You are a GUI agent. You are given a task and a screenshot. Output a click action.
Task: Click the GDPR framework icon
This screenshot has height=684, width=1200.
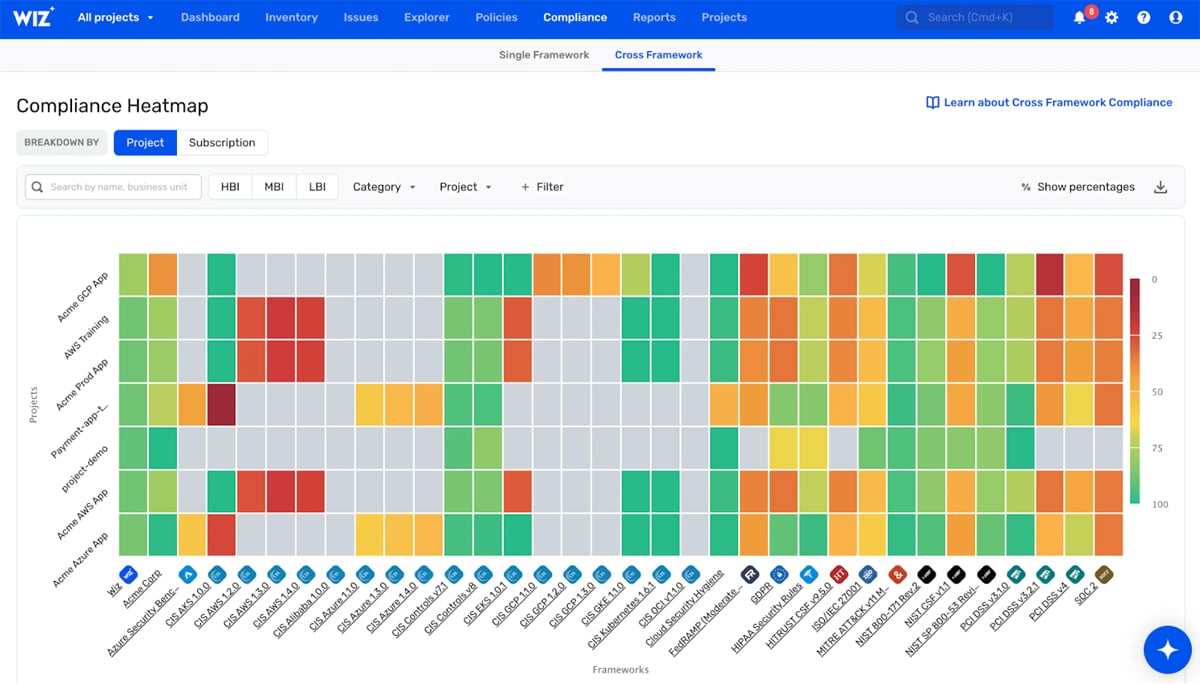tap(778, 575)
